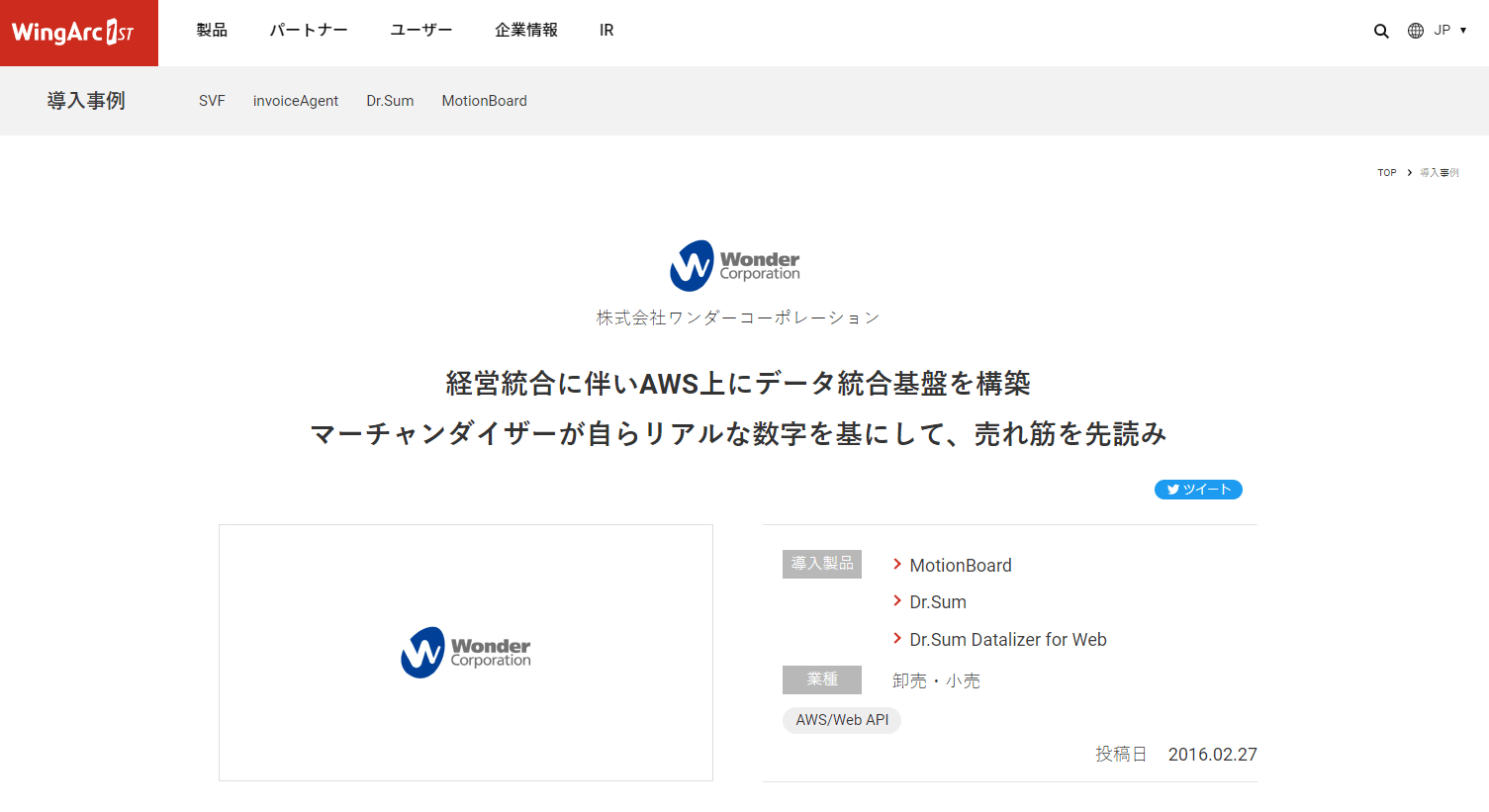Select the invoiceAgent tab
The height and width of the screenshot is (812, 1489).
296,101
